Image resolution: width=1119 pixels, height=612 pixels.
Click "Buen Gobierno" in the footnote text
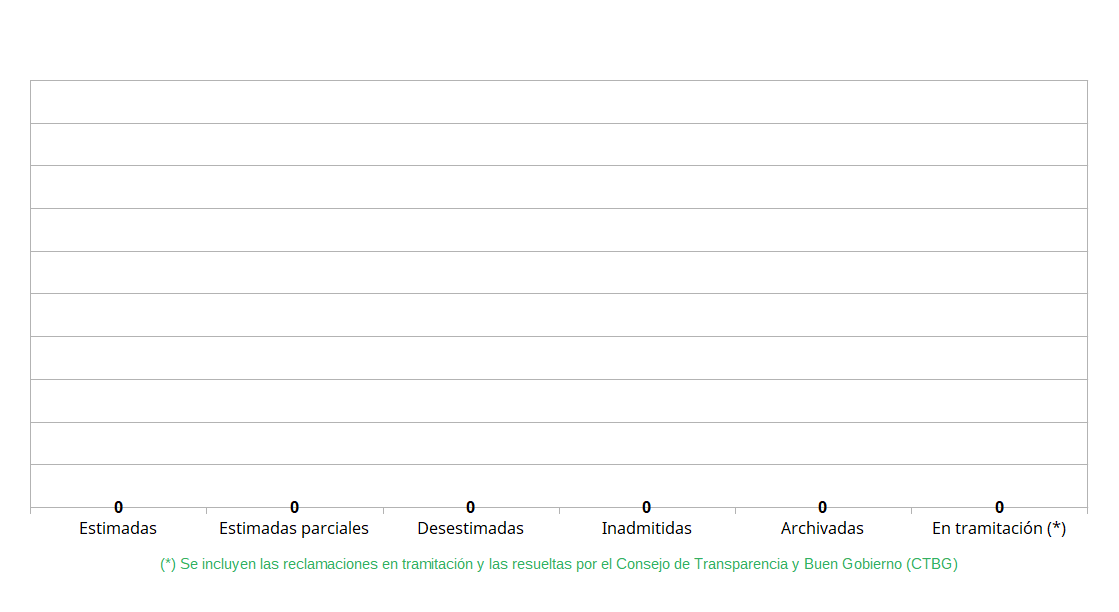point(852,564)
